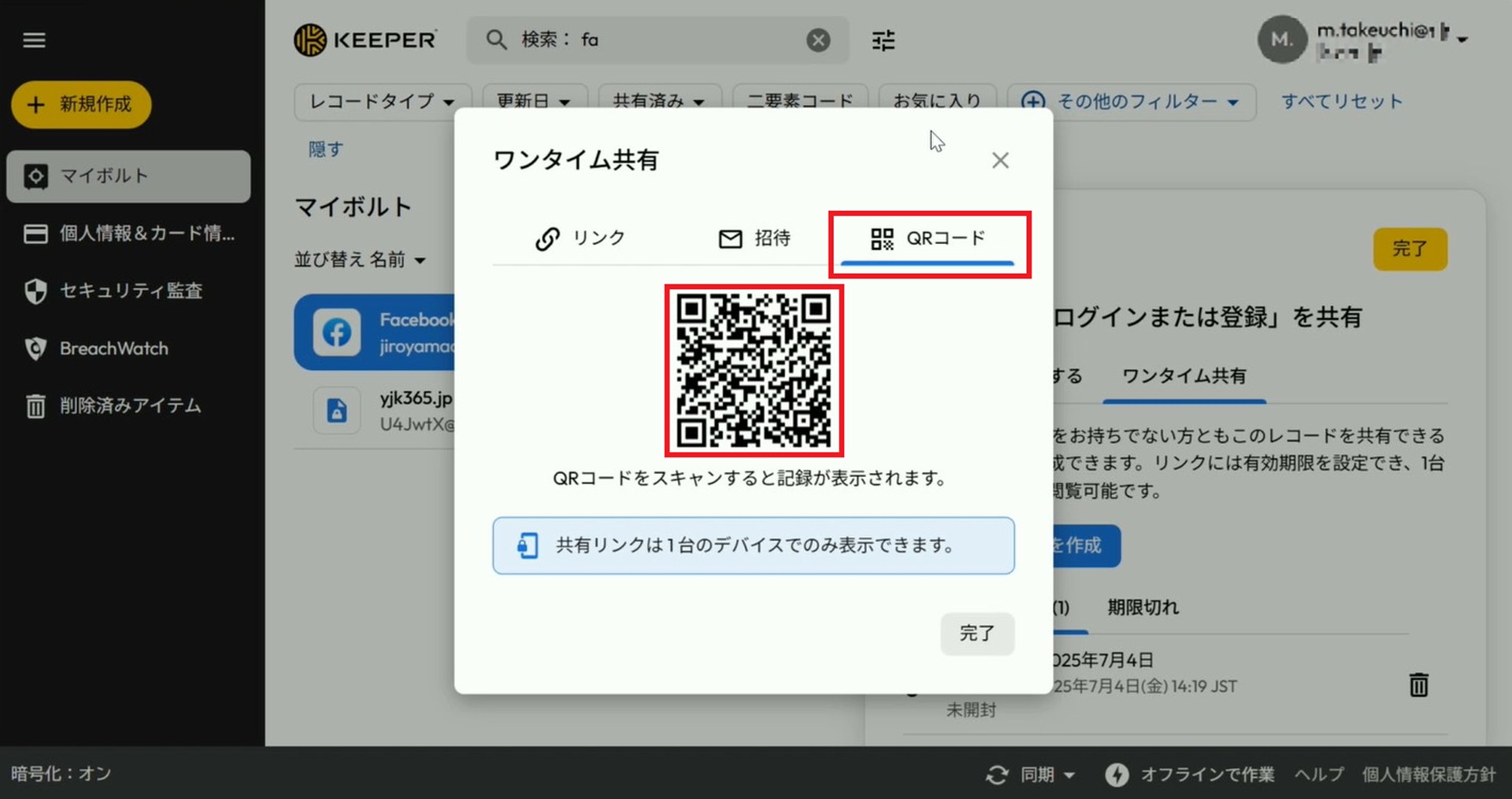The width and height of the screenshot is (1512, 799).
Task: Open the search filter settings icon
Action: click(884, 40)
